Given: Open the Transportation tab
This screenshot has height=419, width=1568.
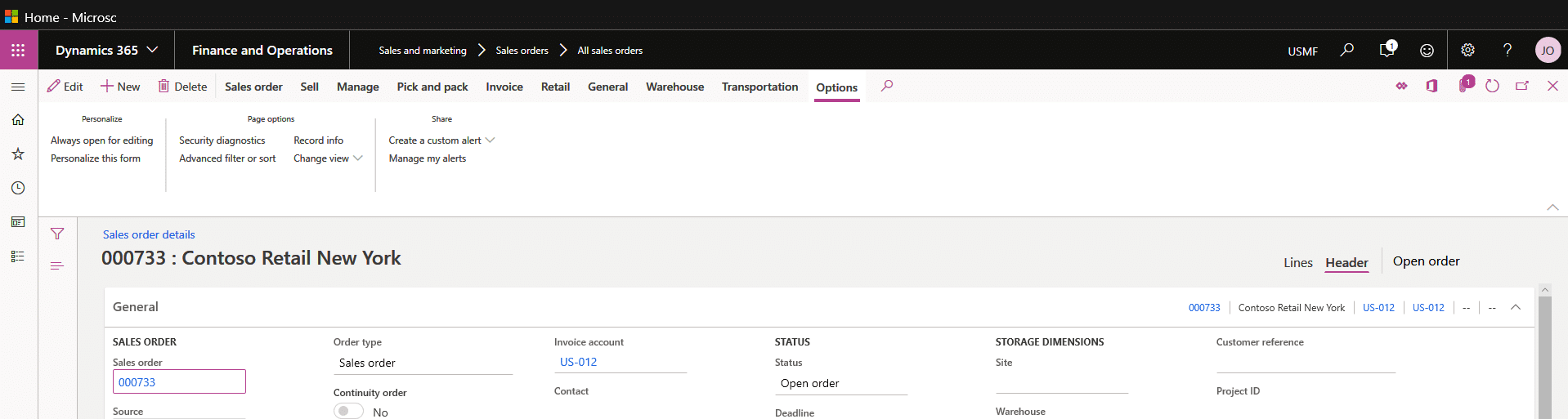Looking at the screenshot, I should click(x=759, y=87).
